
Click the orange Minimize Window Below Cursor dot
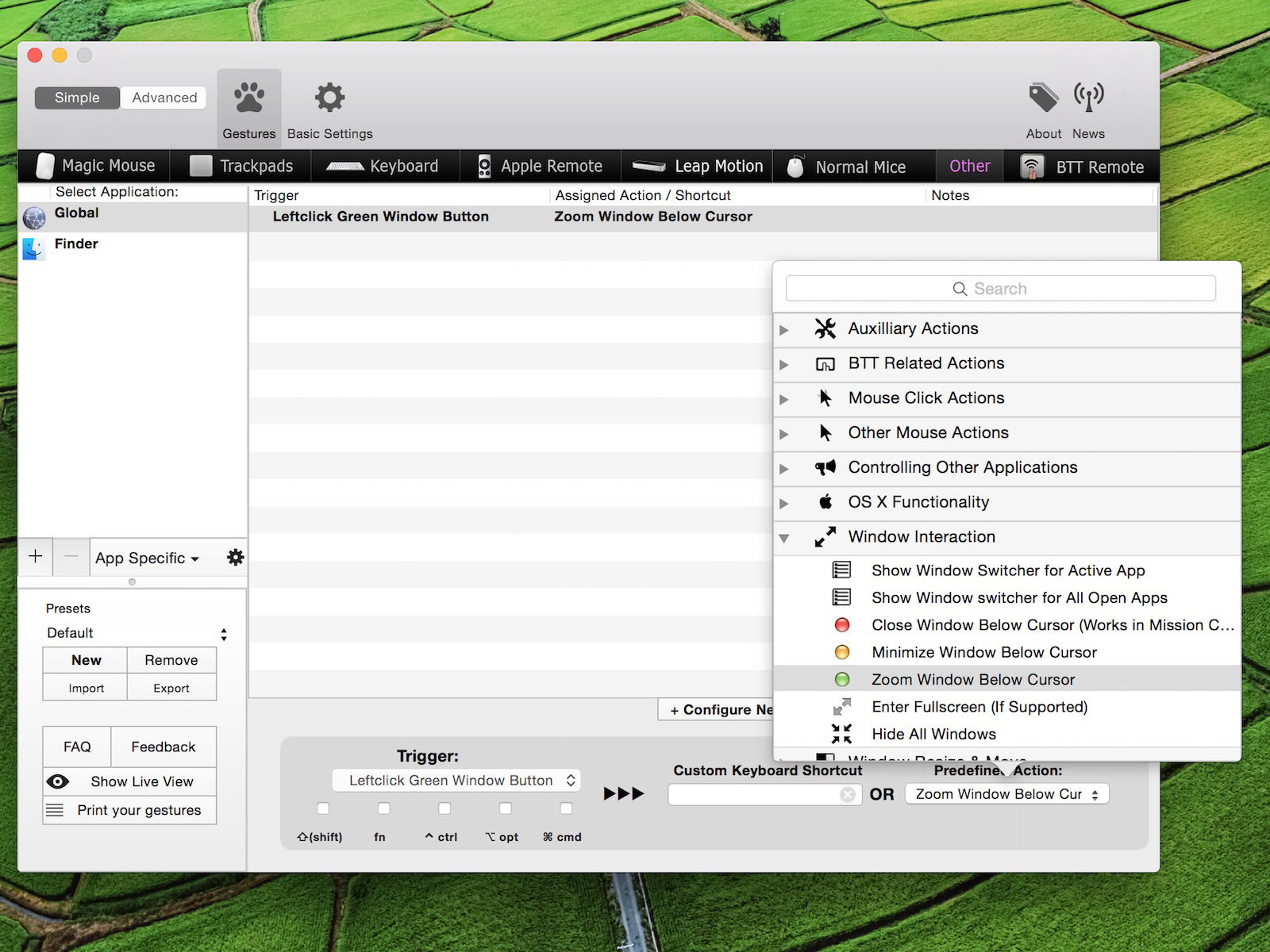(x=842, y=652)
